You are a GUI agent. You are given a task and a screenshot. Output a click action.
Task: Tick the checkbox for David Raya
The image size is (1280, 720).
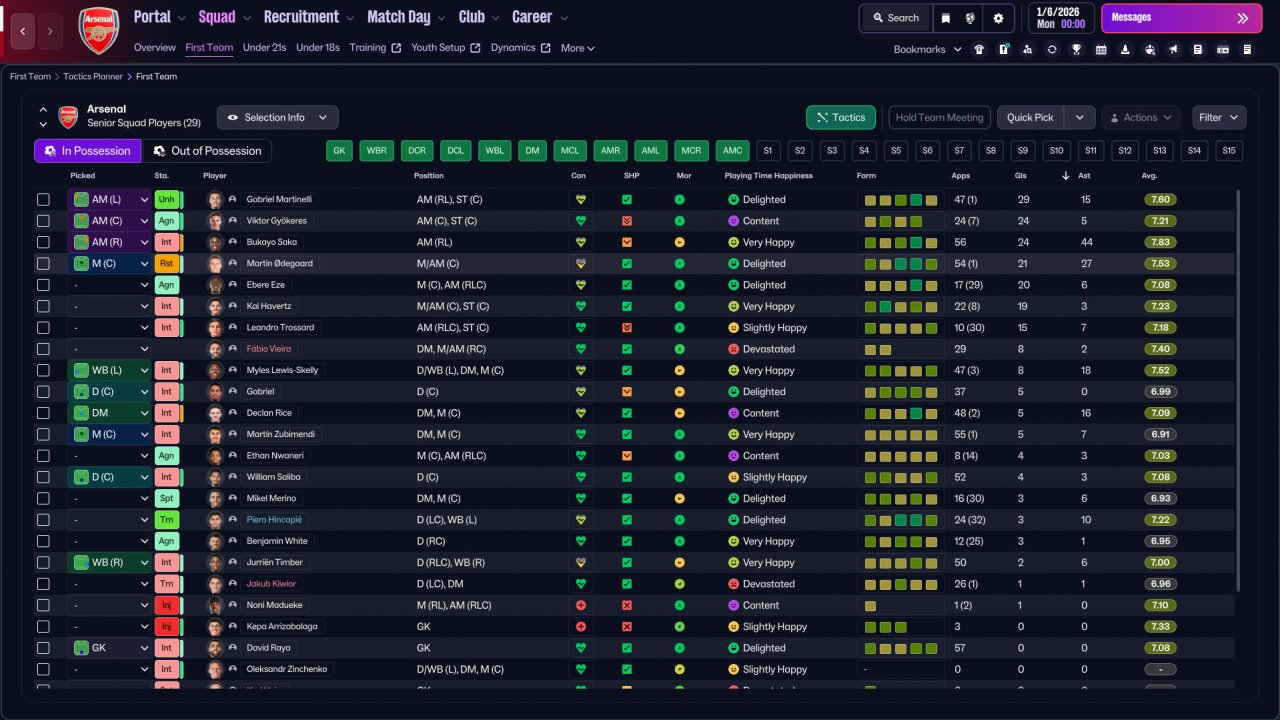coord(43,648)
